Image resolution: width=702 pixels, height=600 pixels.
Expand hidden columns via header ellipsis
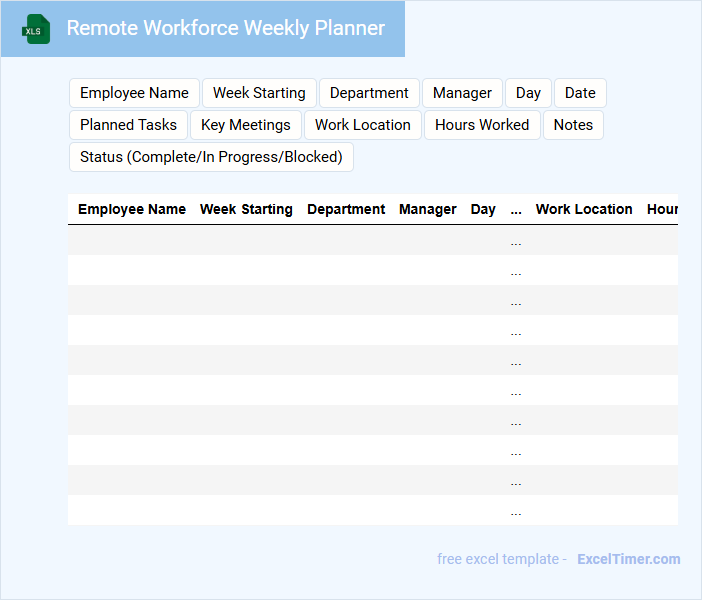click(516, 210)
